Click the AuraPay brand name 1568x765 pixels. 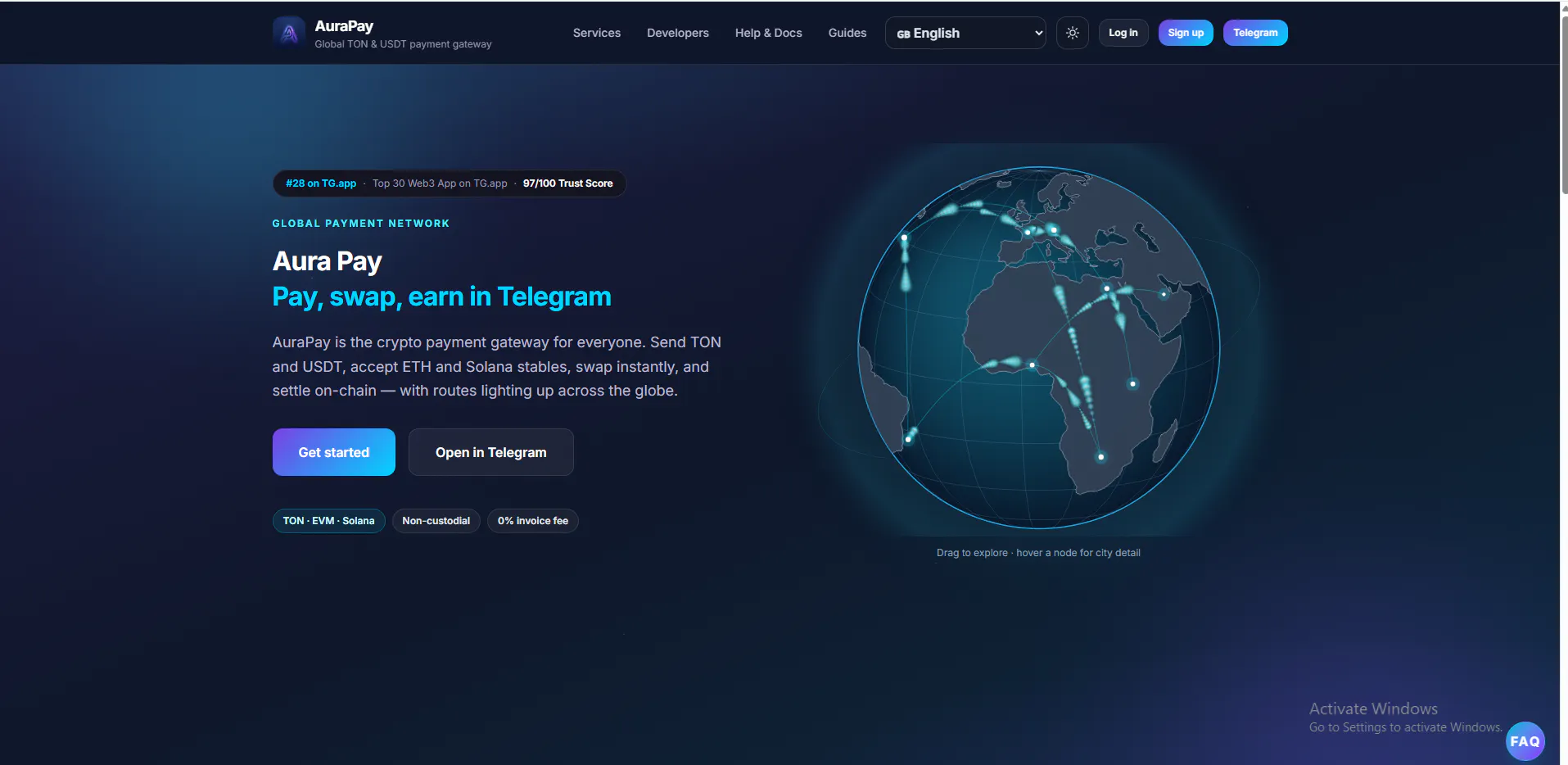coord(344,26)
